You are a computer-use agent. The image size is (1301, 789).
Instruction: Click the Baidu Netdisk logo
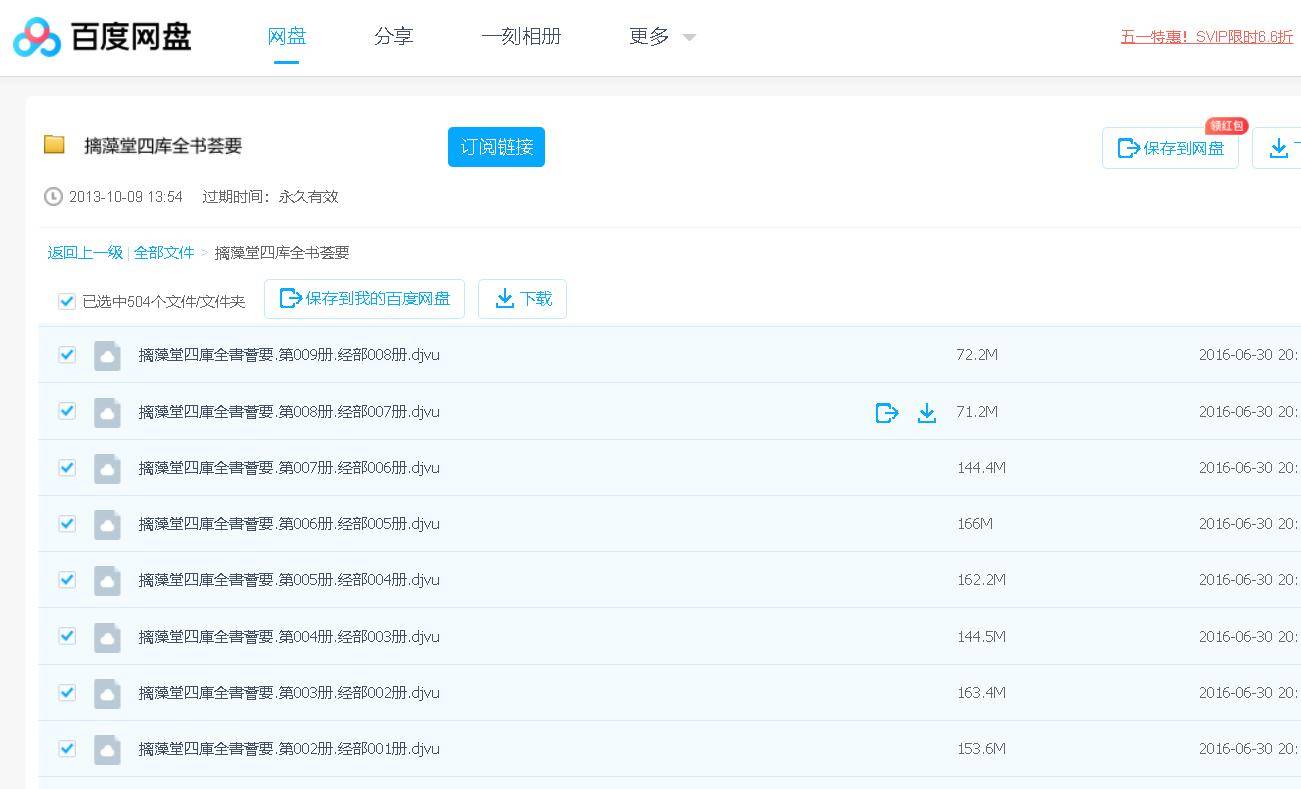[x=102, y=37]
